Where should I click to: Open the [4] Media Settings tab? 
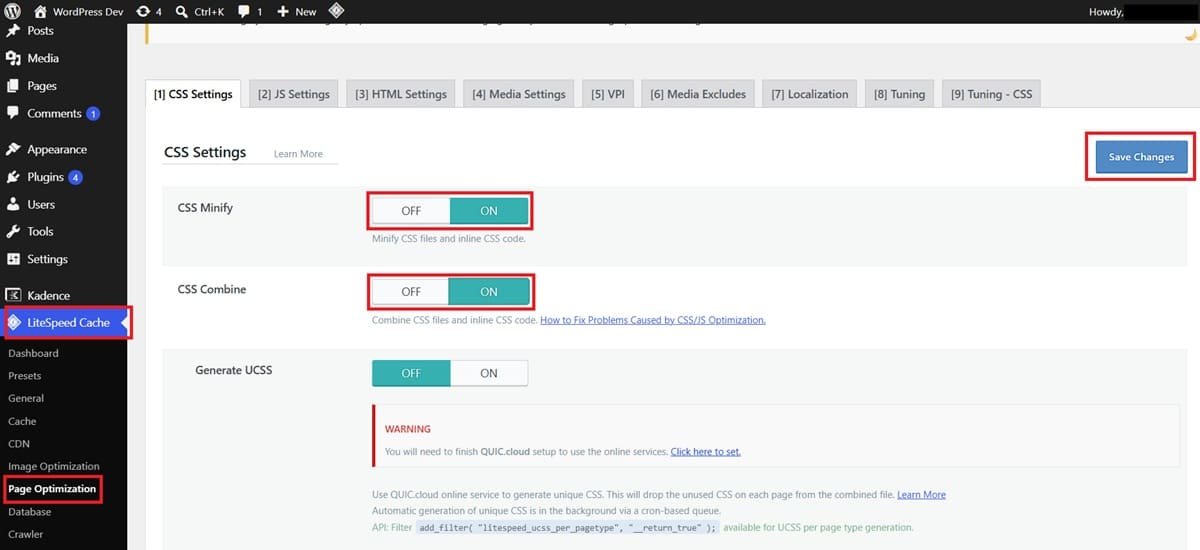click(519, 94)
